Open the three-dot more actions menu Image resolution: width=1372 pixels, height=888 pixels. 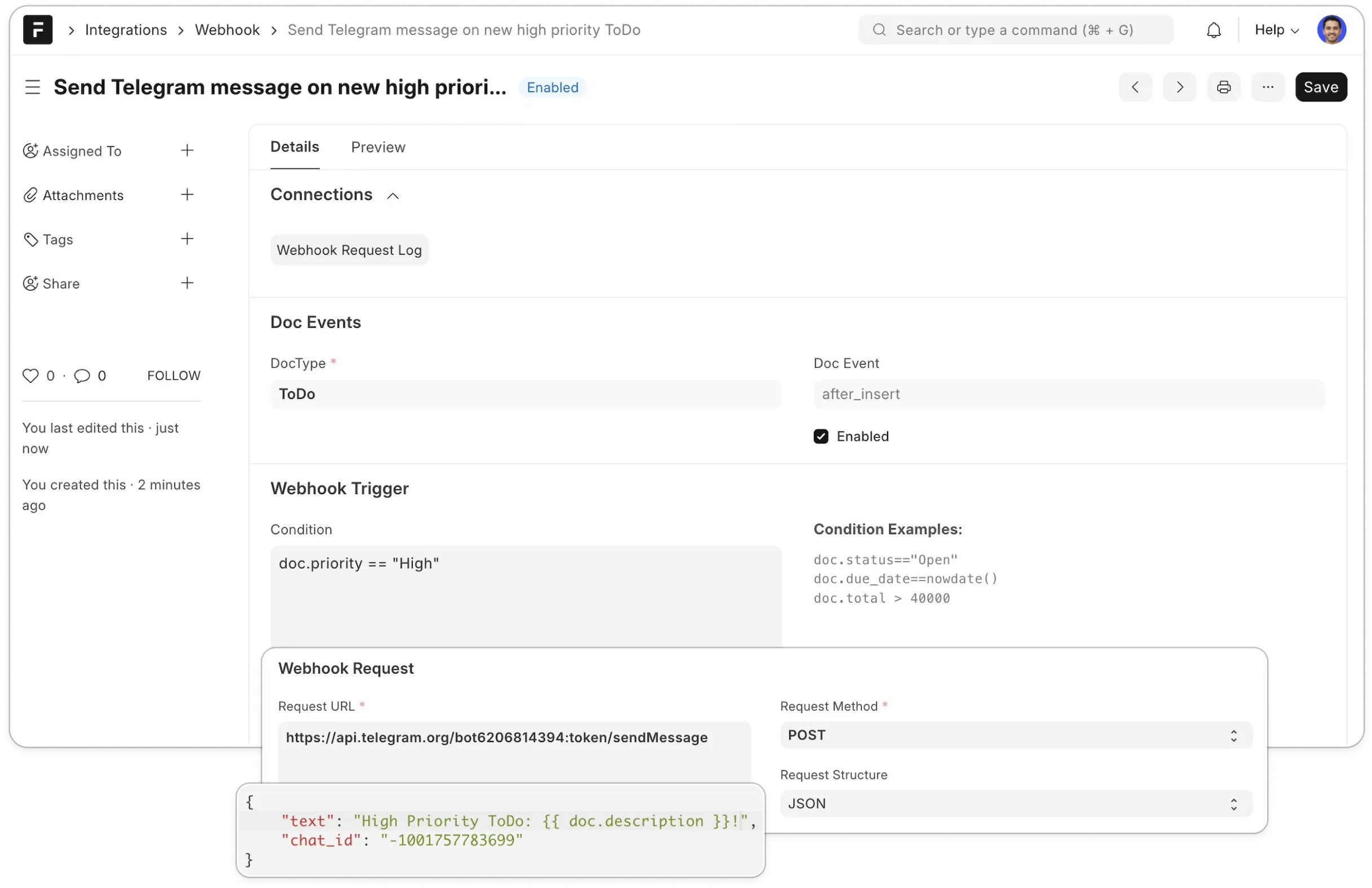(x=1268, y=87)
